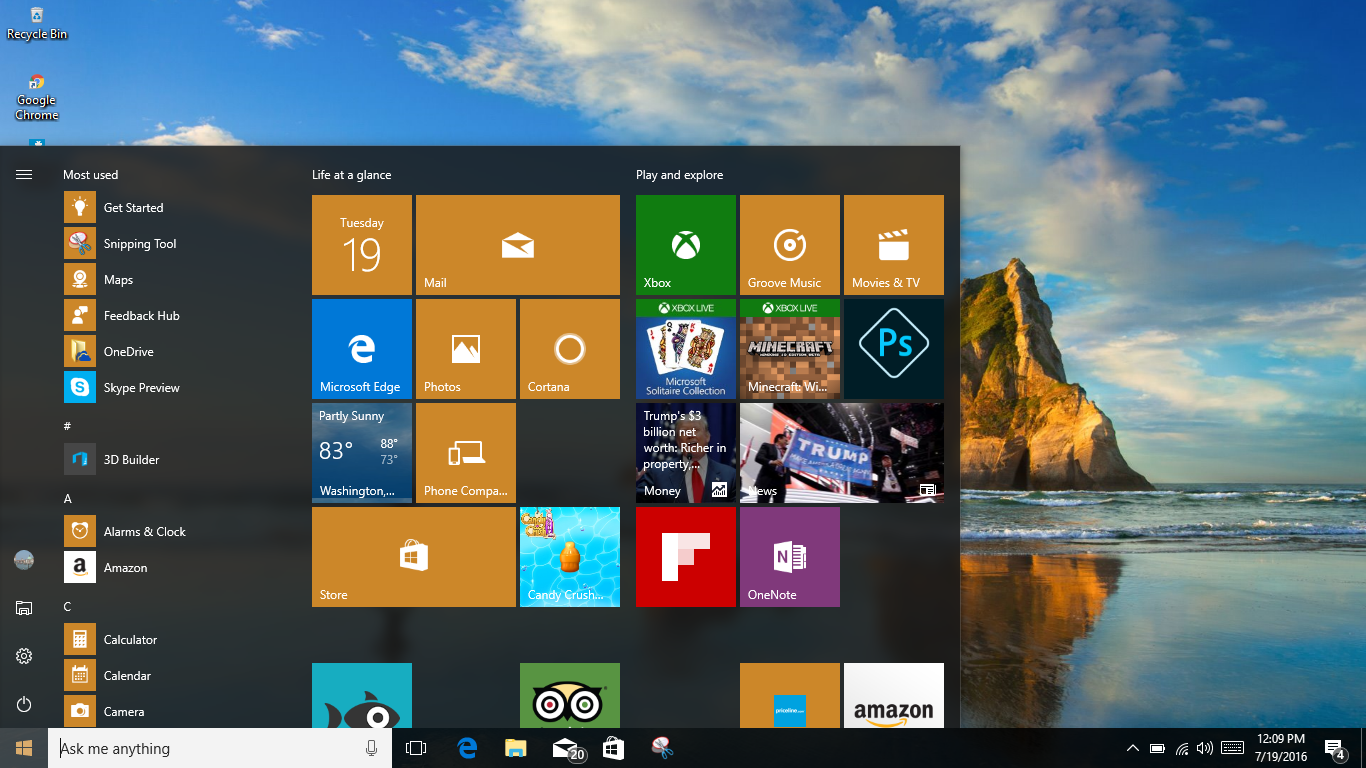Launch Microsoft Edge tile

(x=362, y=349)
